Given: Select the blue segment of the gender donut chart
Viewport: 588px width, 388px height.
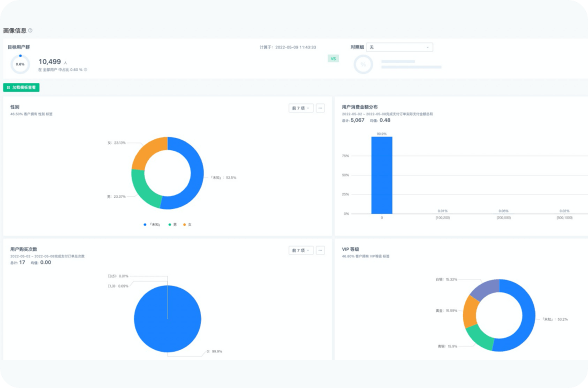Looking at the screenshot, I should pyautogui.click(x=196, y=176).
